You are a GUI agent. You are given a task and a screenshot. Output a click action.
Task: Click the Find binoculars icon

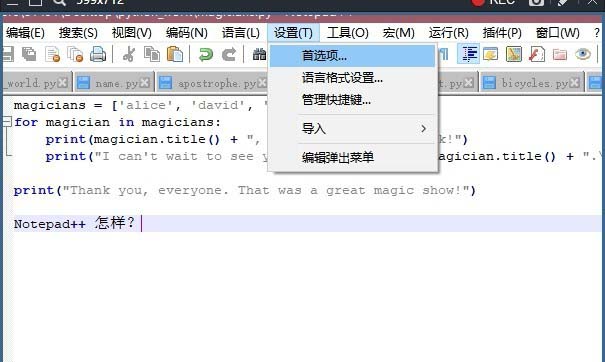259,54
